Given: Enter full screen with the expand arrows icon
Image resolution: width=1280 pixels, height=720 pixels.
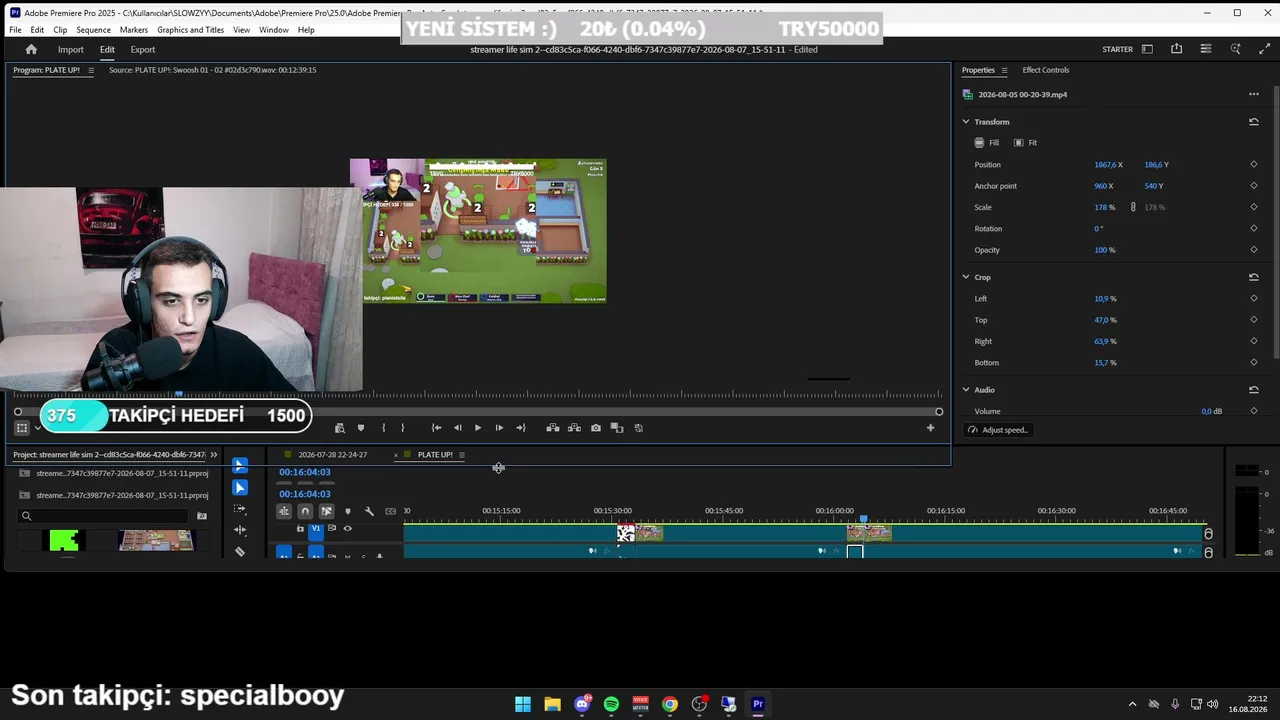Looking at the screenshot, I should tap(1264, 49).
